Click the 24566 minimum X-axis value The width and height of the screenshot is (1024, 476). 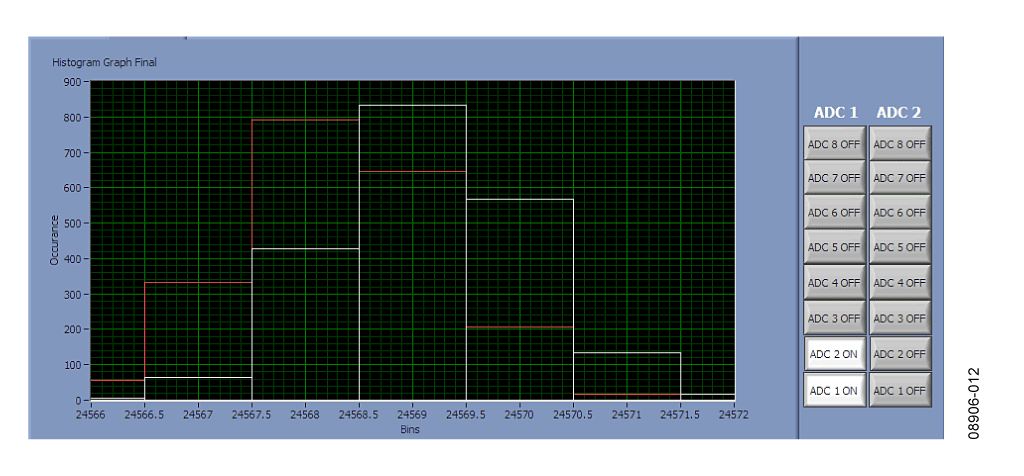coord(91,413)
